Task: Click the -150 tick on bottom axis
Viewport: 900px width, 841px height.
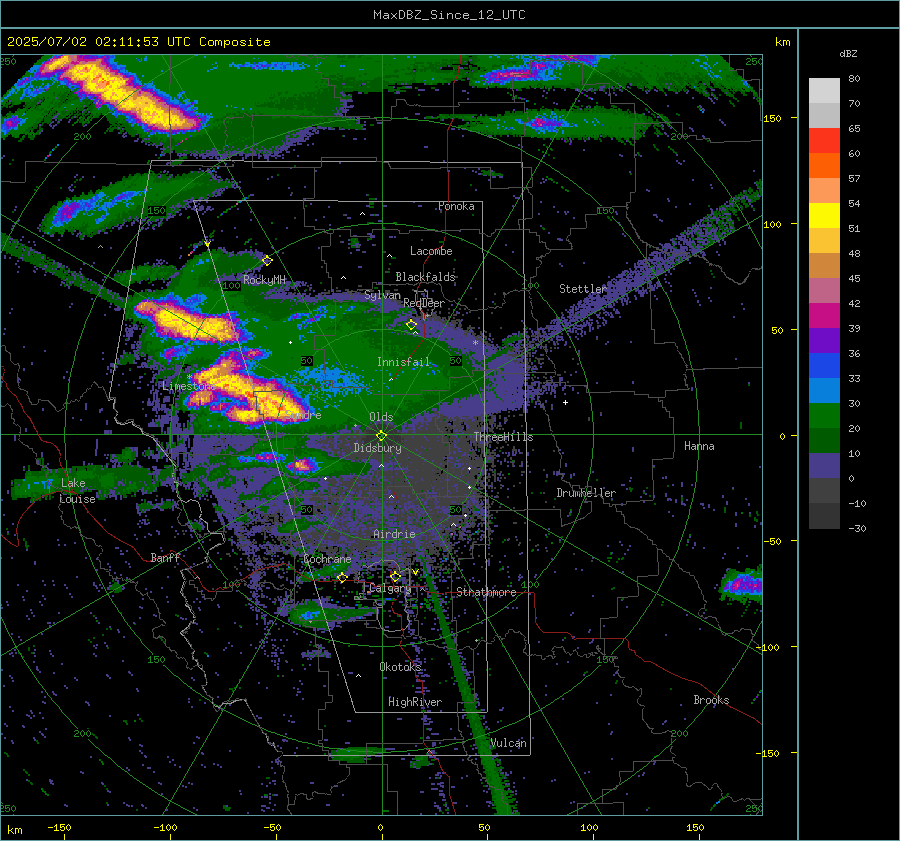Action: pyautogui.click(x=59, y=828)
